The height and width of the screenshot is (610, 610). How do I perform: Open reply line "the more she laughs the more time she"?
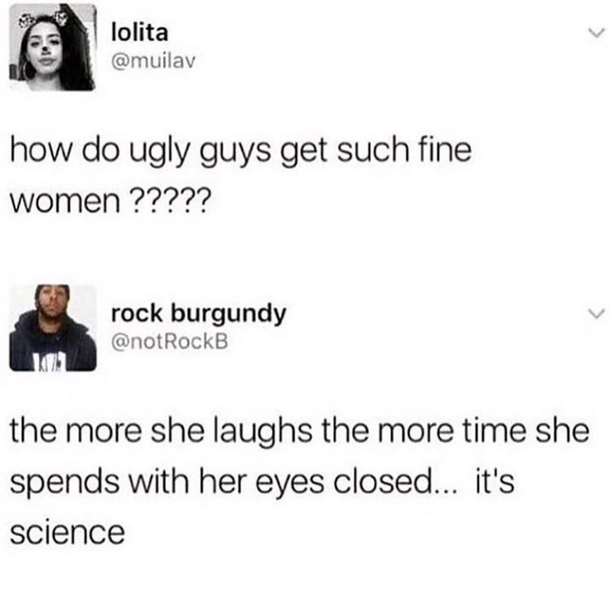[x=300, y=431]
